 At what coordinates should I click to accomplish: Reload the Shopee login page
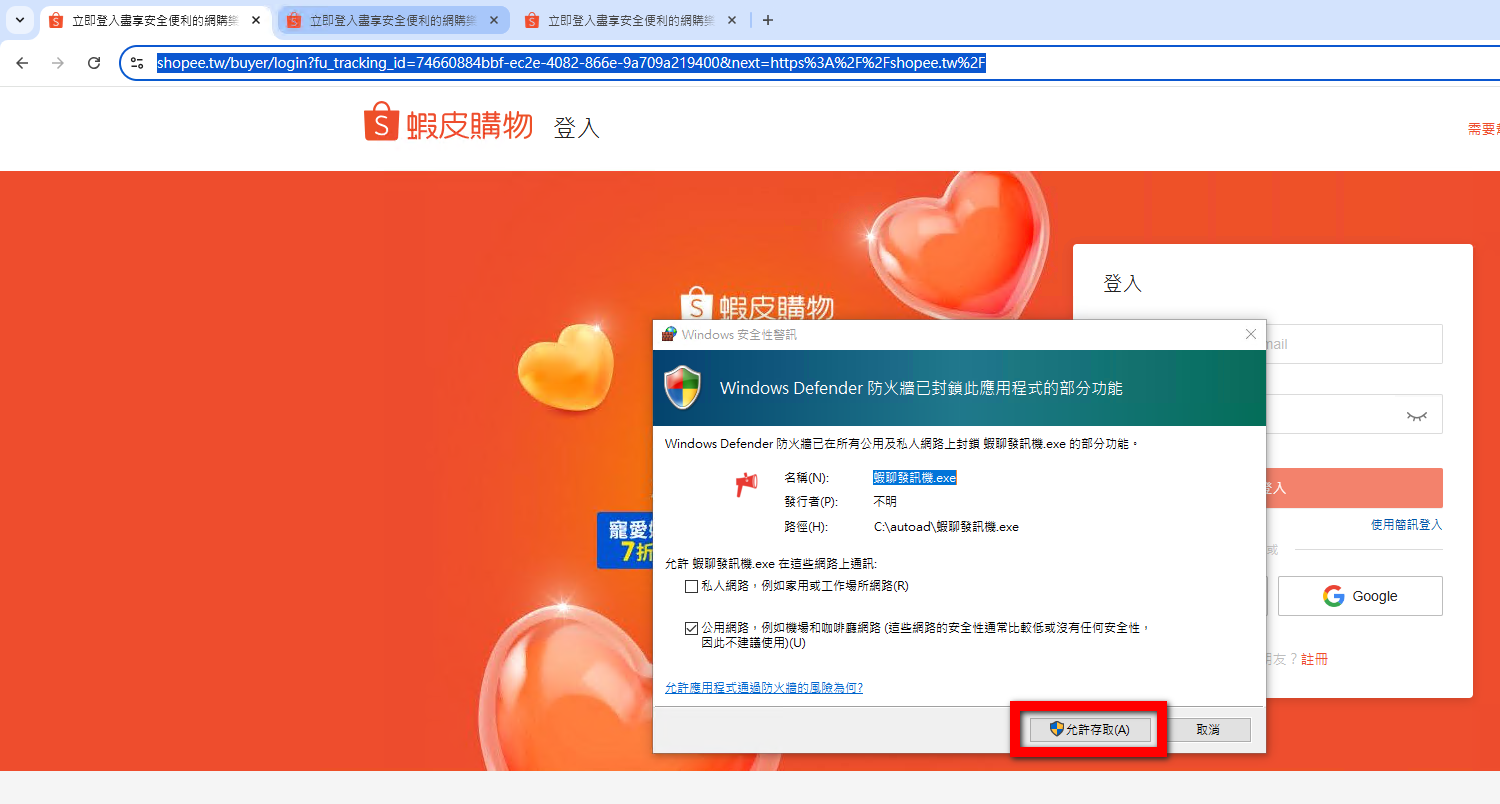click(94, 63)
